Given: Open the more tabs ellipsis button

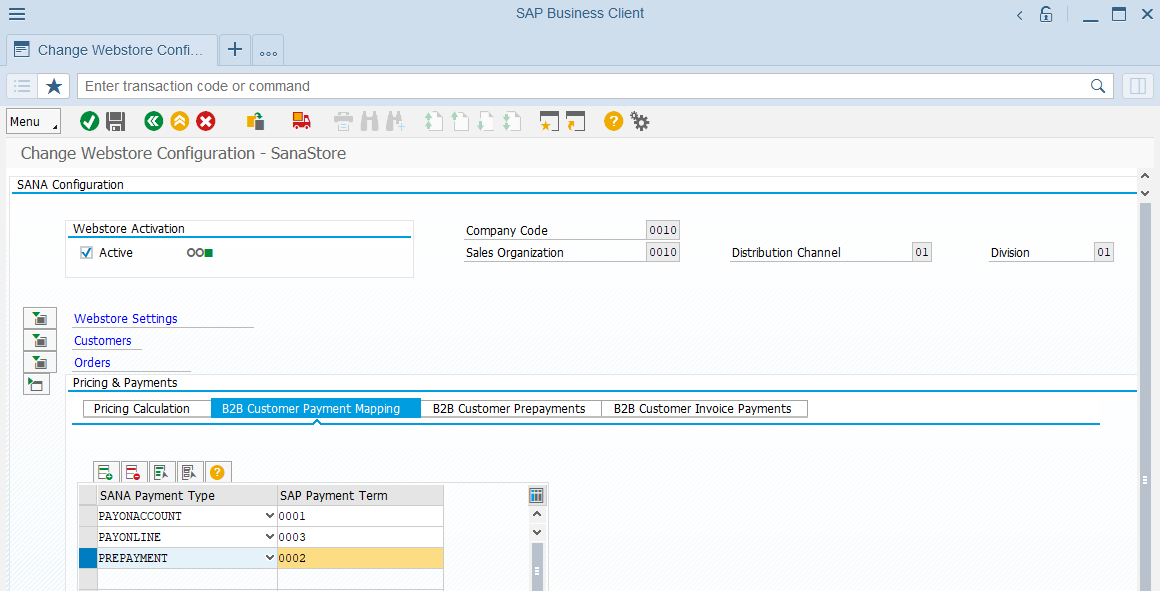Looking at the screenshot, I should [268, 51].
